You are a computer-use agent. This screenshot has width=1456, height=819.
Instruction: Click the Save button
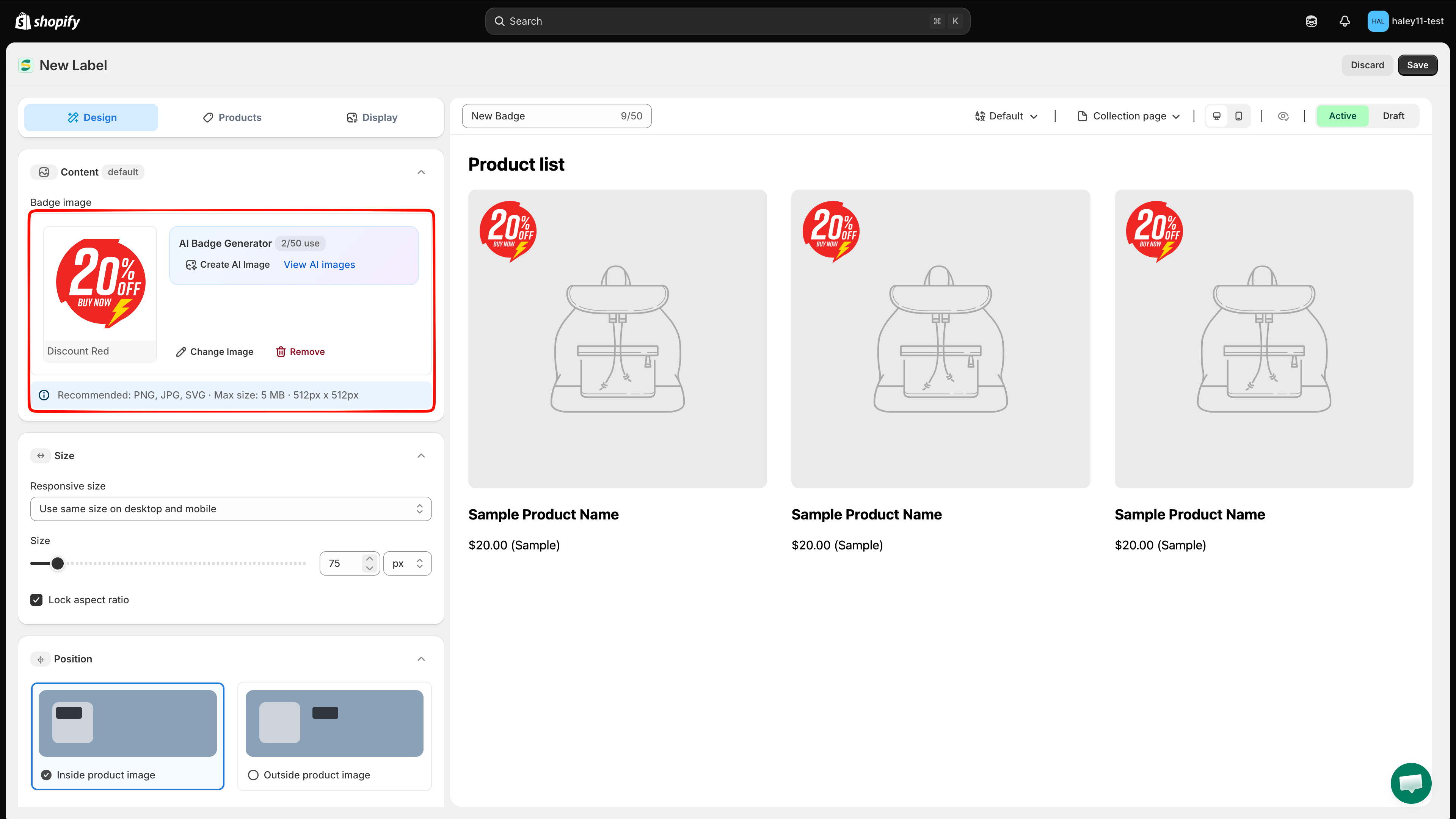pyautogui.click(x=1417, y=65)
